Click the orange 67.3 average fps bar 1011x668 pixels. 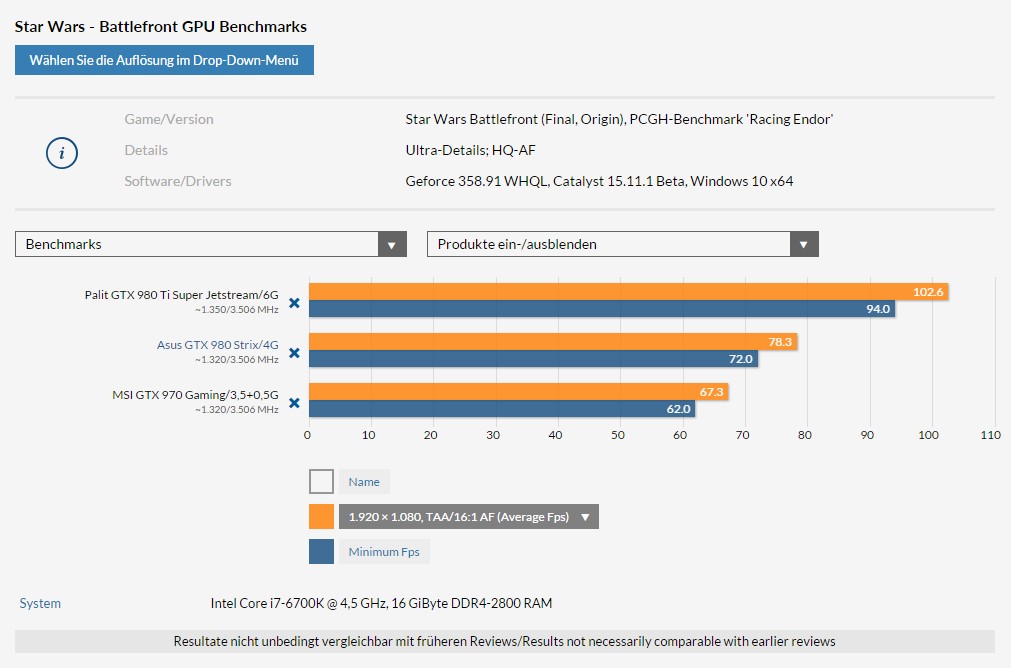[x=519, y=392]
